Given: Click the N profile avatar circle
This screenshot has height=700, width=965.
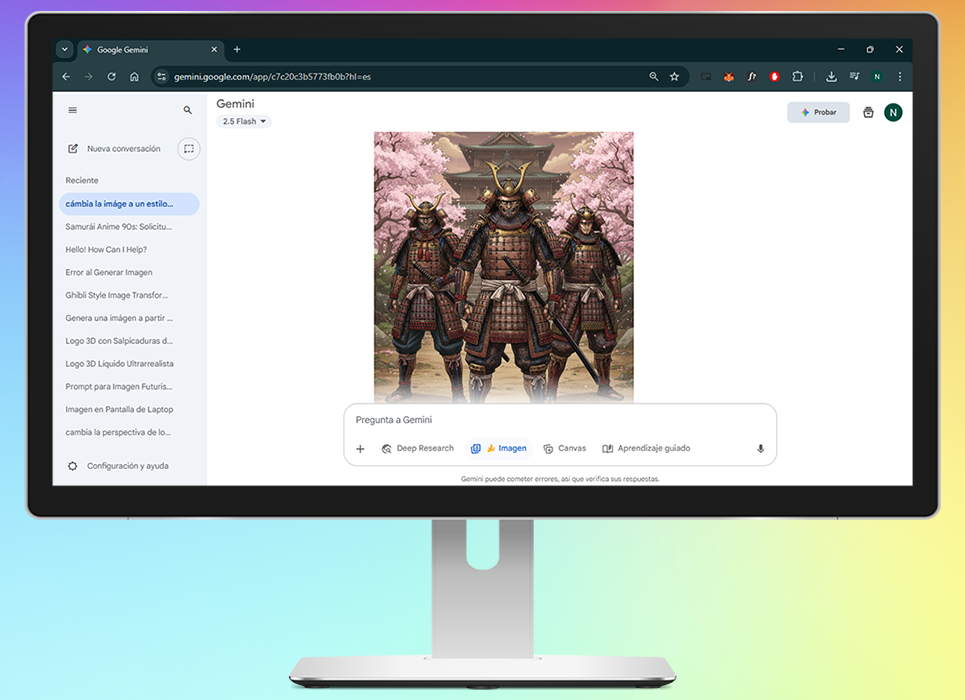Looking at the screenshot, I should pyautogui.click(x=893, y=112).
